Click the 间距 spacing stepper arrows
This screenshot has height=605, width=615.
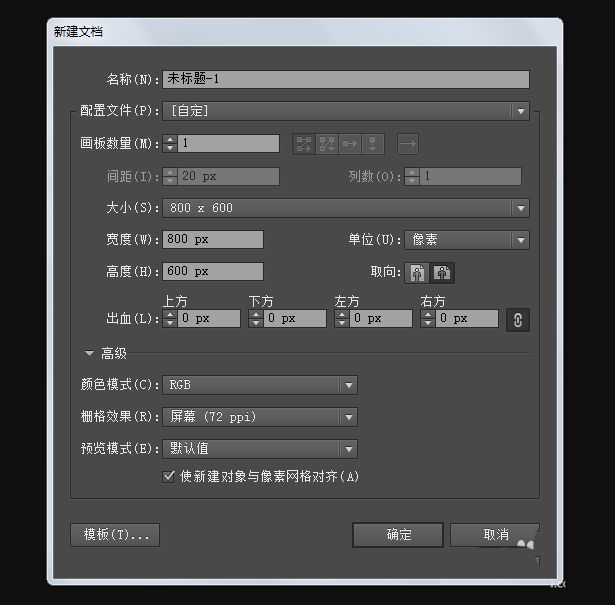(170, 176)
